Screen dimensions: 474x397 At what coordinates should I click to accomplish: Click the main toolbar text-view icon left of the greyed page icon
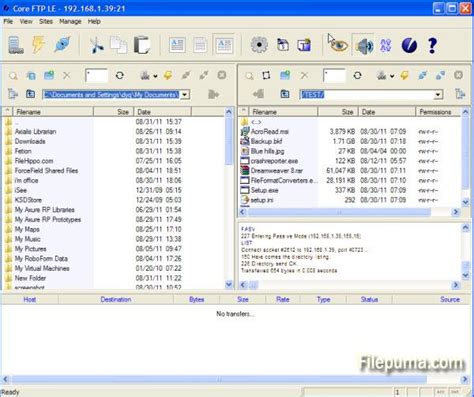177,45
